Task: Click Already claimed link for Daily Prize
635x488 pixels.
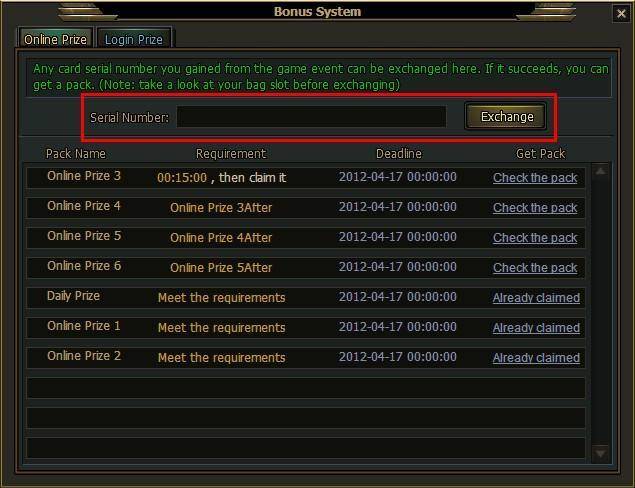Action: pyautogui.click(x=536, y=298)
